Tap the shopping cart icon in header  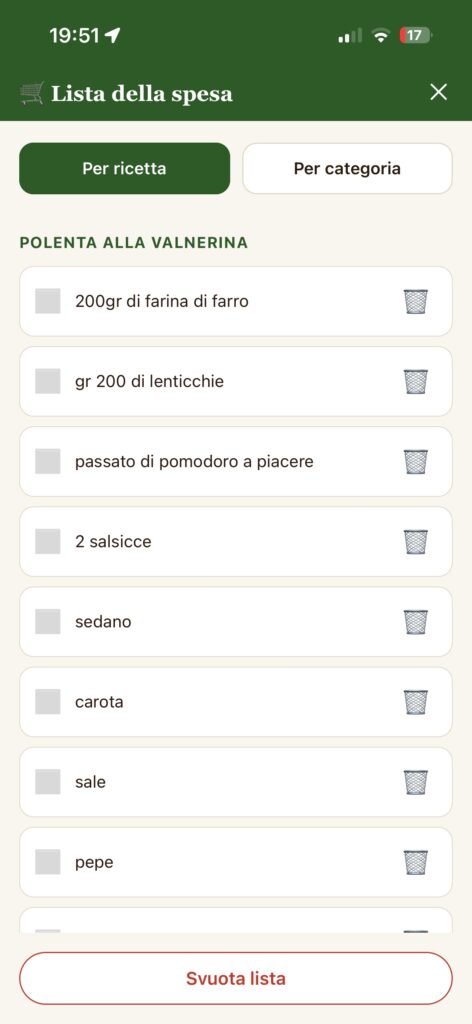(x=32, y=93)
